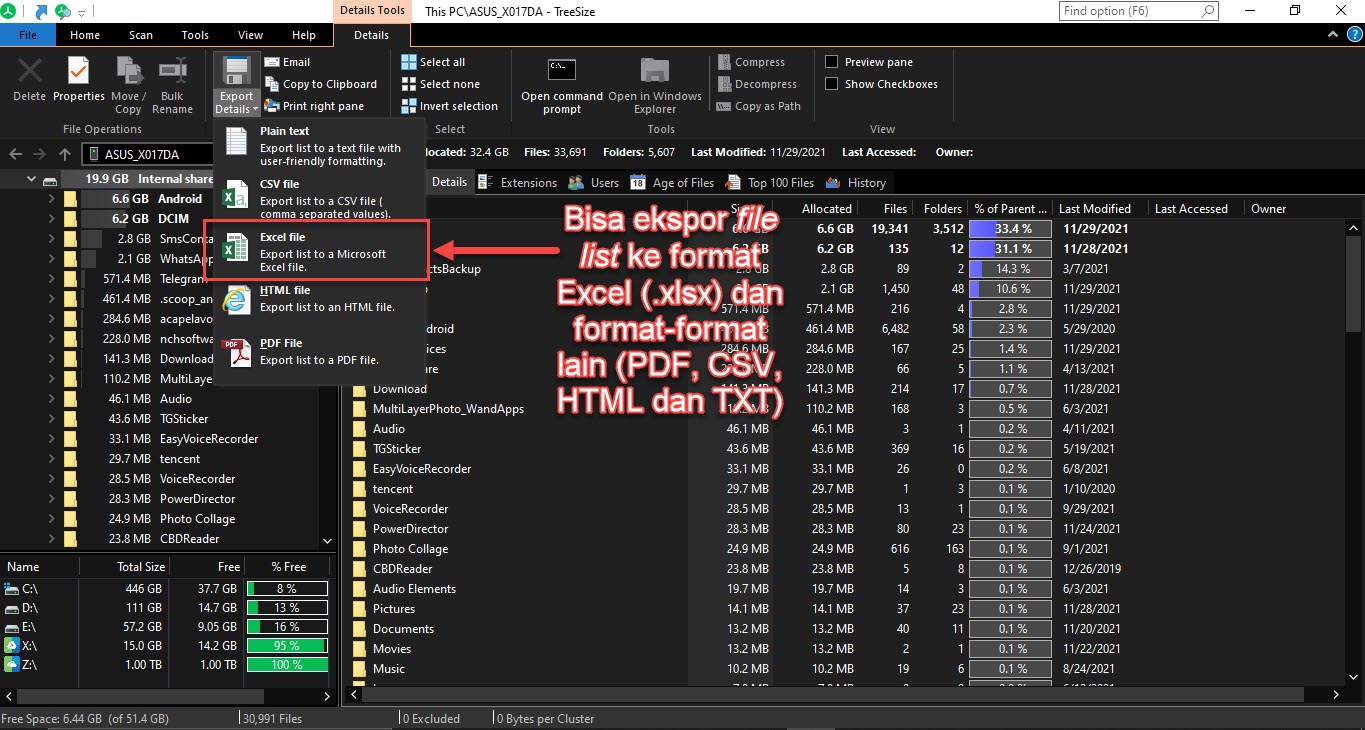Open the Users view tab

pyautogui.click(x=594, y=183)
